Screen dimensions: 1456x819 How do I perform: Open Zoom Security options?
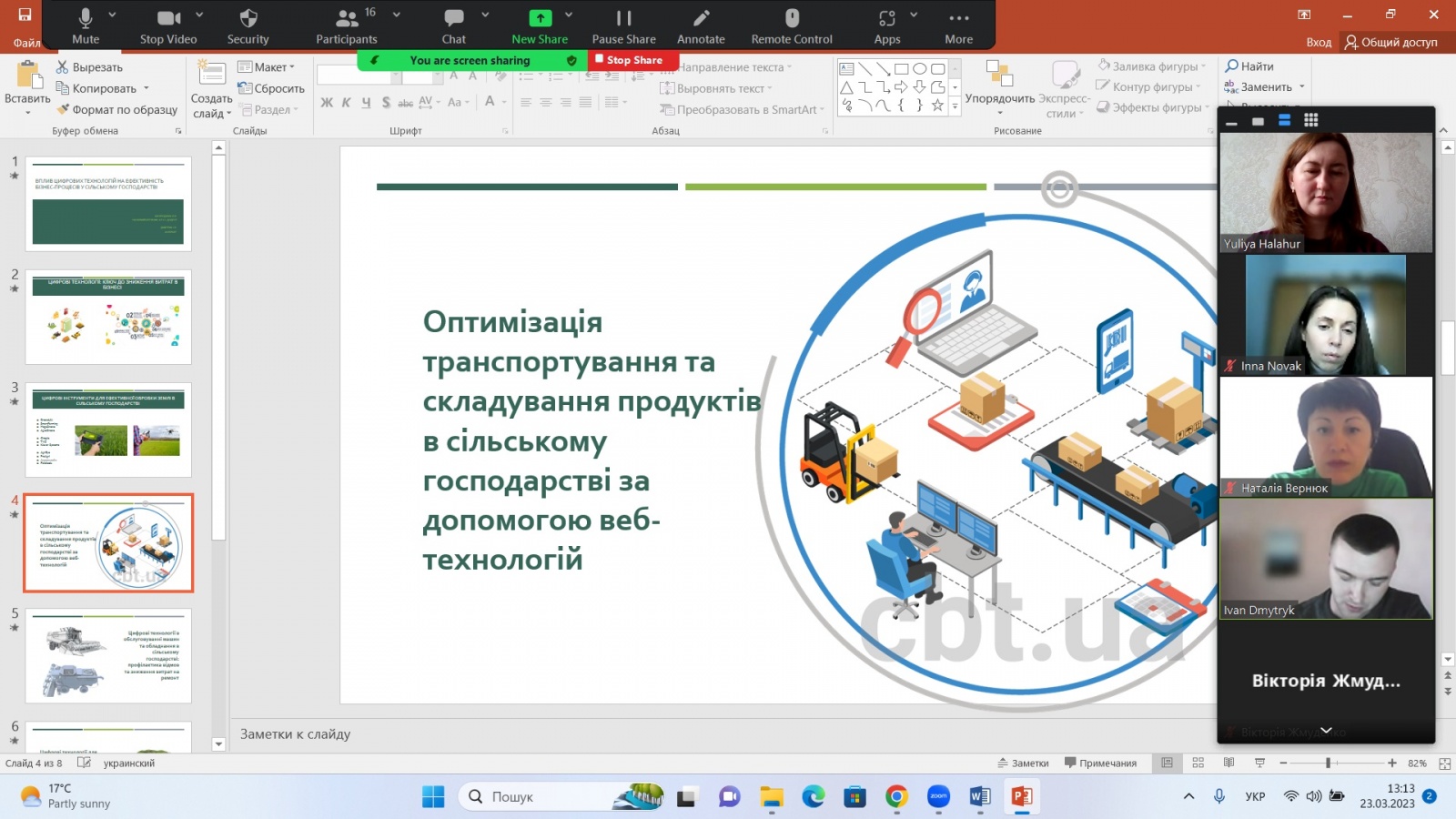tap(248, 25)
